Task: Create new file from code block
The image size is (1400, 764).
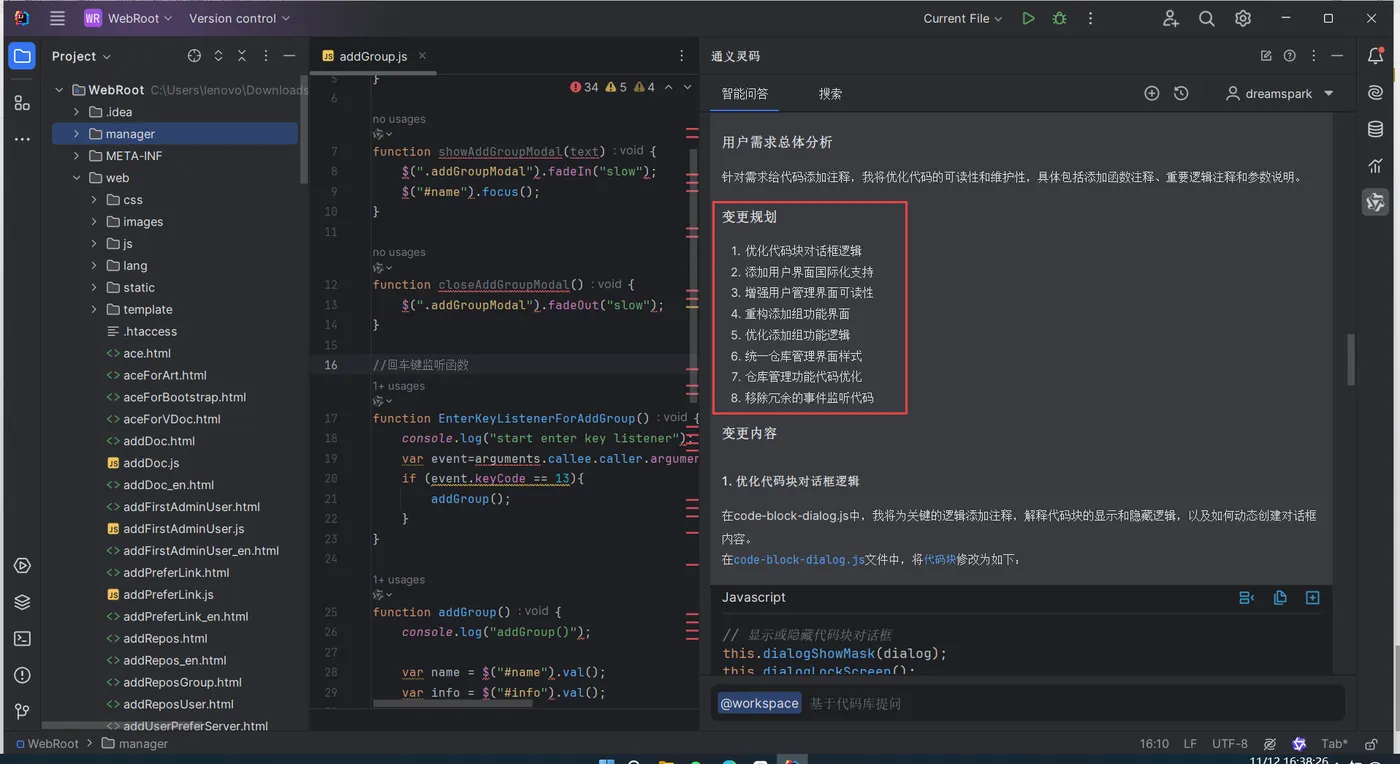Action: pyautogui.click(x=1313, y=597)
